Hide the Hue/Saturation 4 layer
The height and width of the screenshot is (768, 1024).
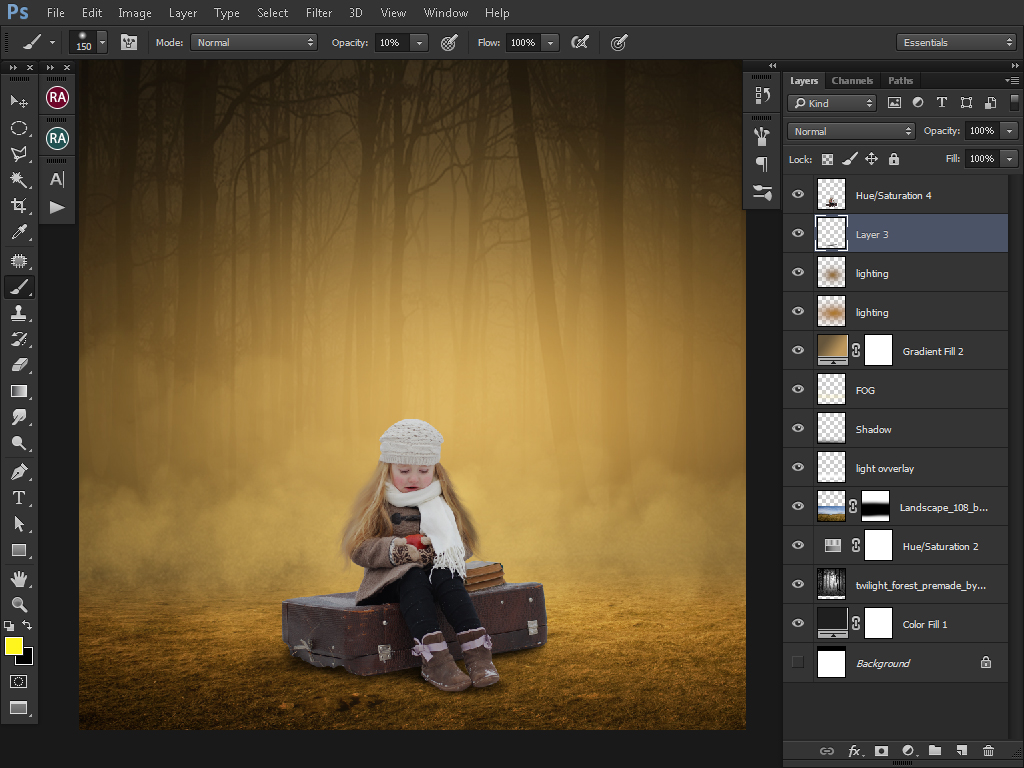tap(797, 195)
